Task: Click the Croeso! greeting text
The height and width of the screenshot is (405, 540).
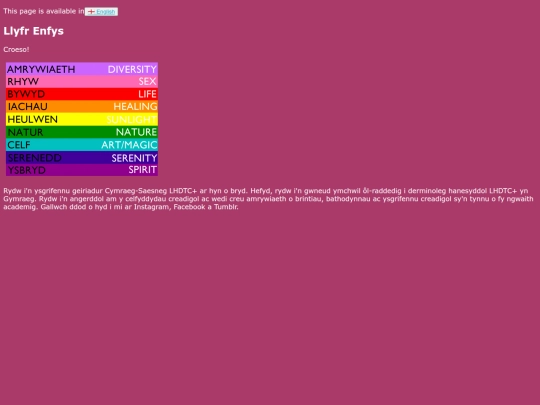Action: click(16, 50)
